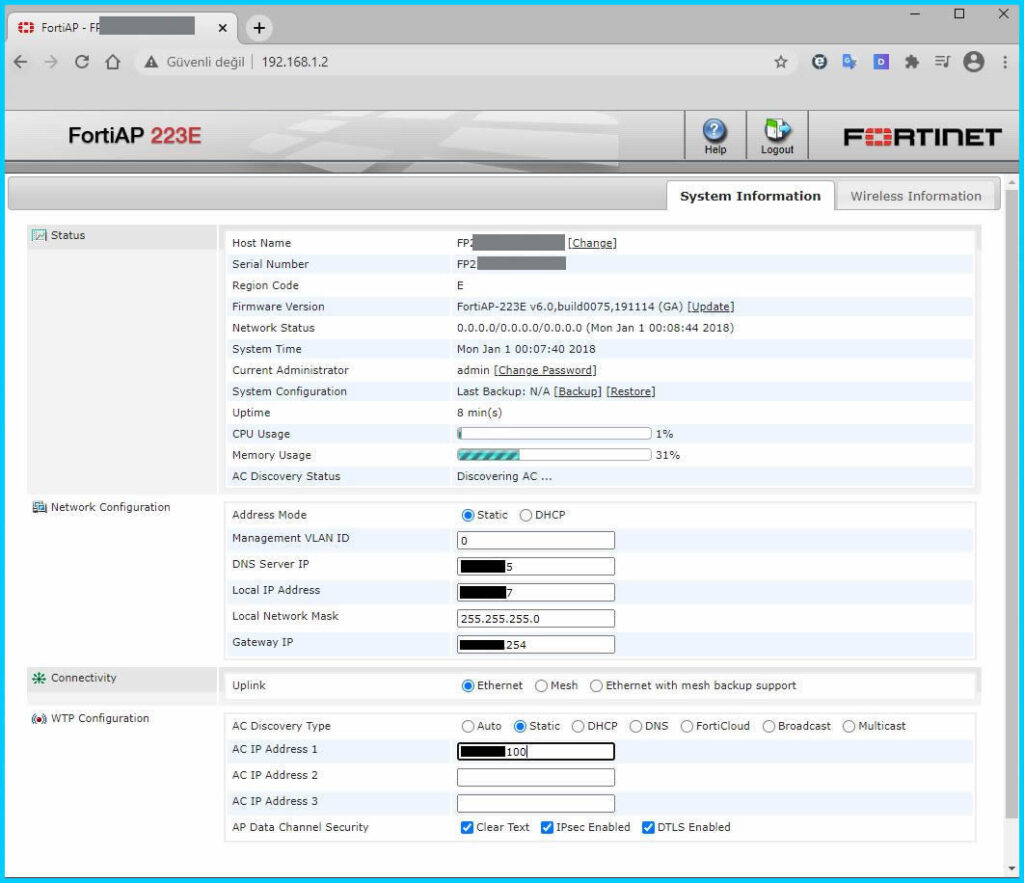Click the Management VLAN ID field

(x=536, y=540)
